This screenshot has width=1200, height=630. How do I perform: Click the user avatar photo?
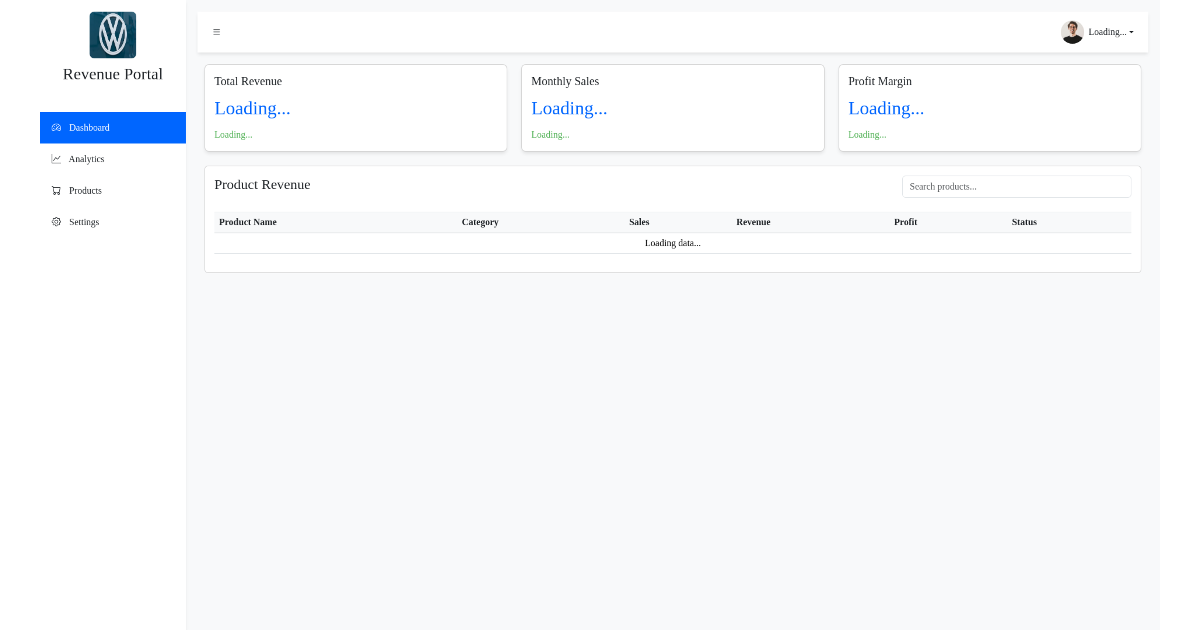(x=1072, y=31)
